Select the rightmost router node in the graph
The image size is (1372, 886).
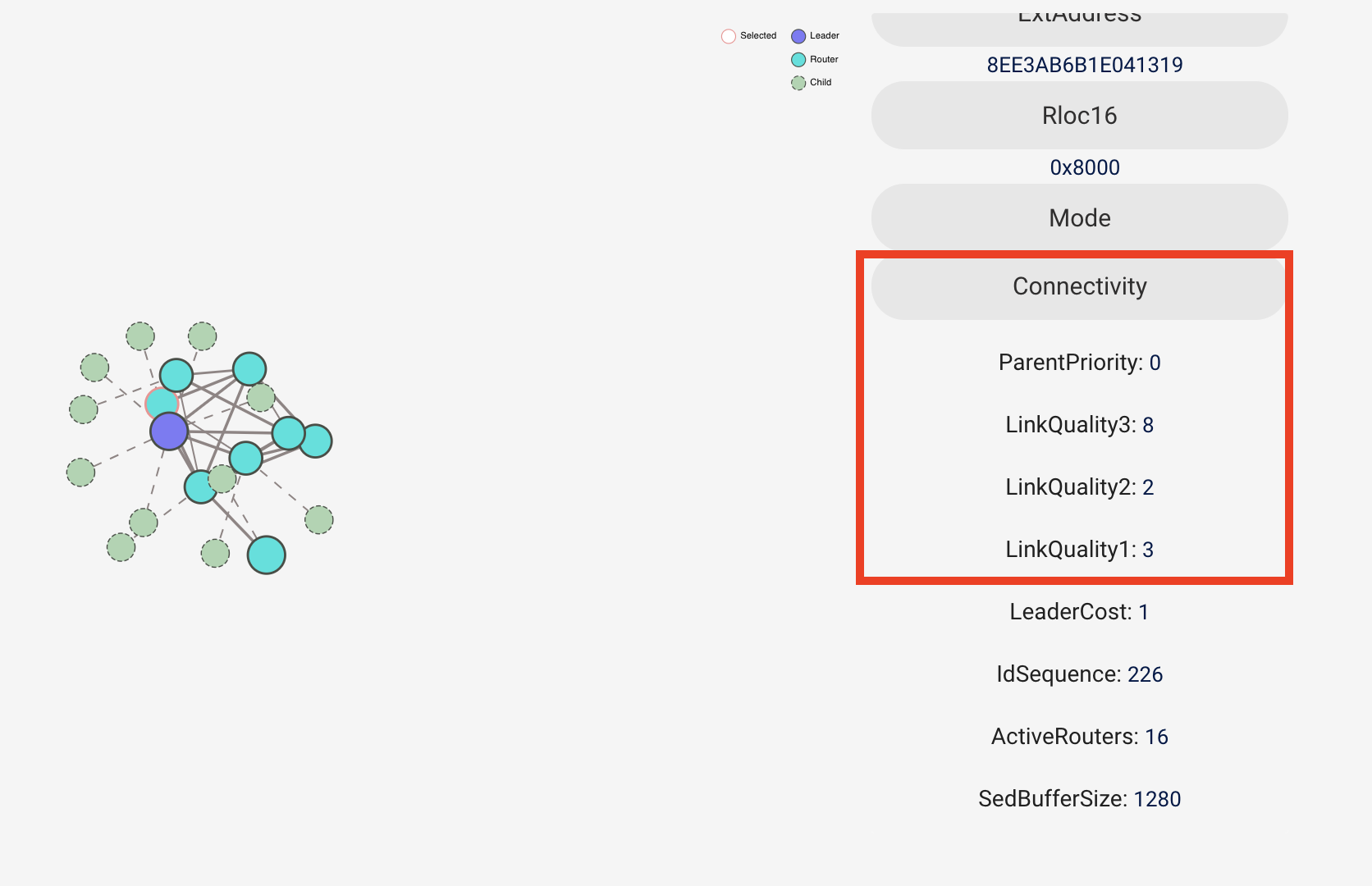[x=317, y=441]
